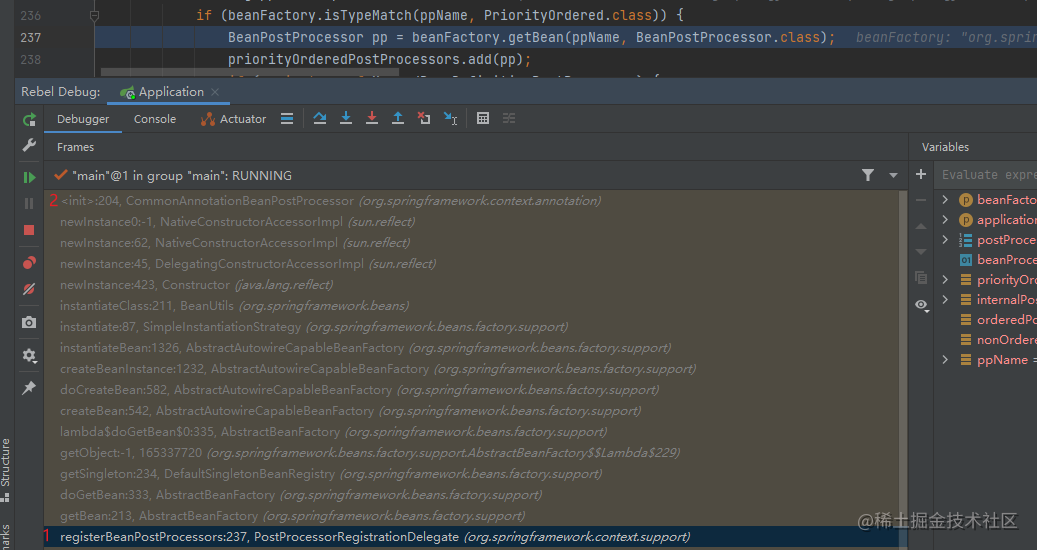Rerun the Application debug session
This screenshot has width=1037, height=550.
click(x=29, y=120)
